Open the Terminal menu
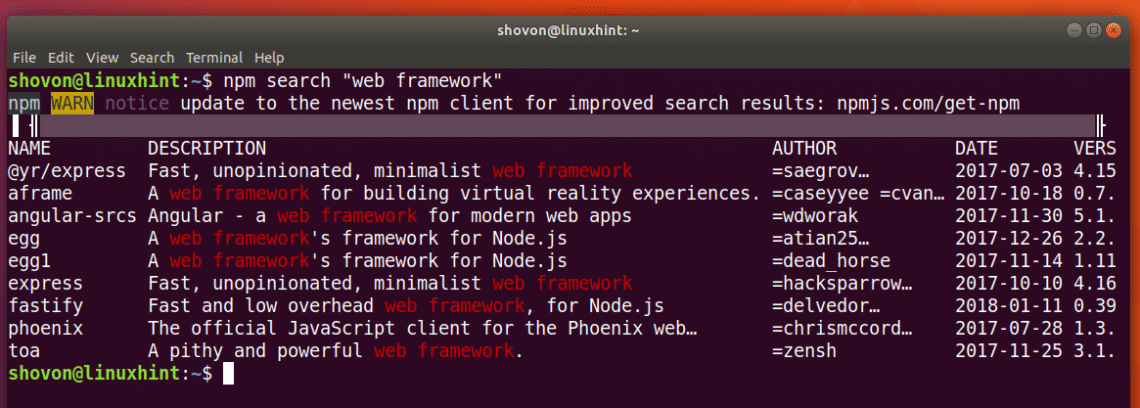 pyautogui.click(x=214, y=58)
